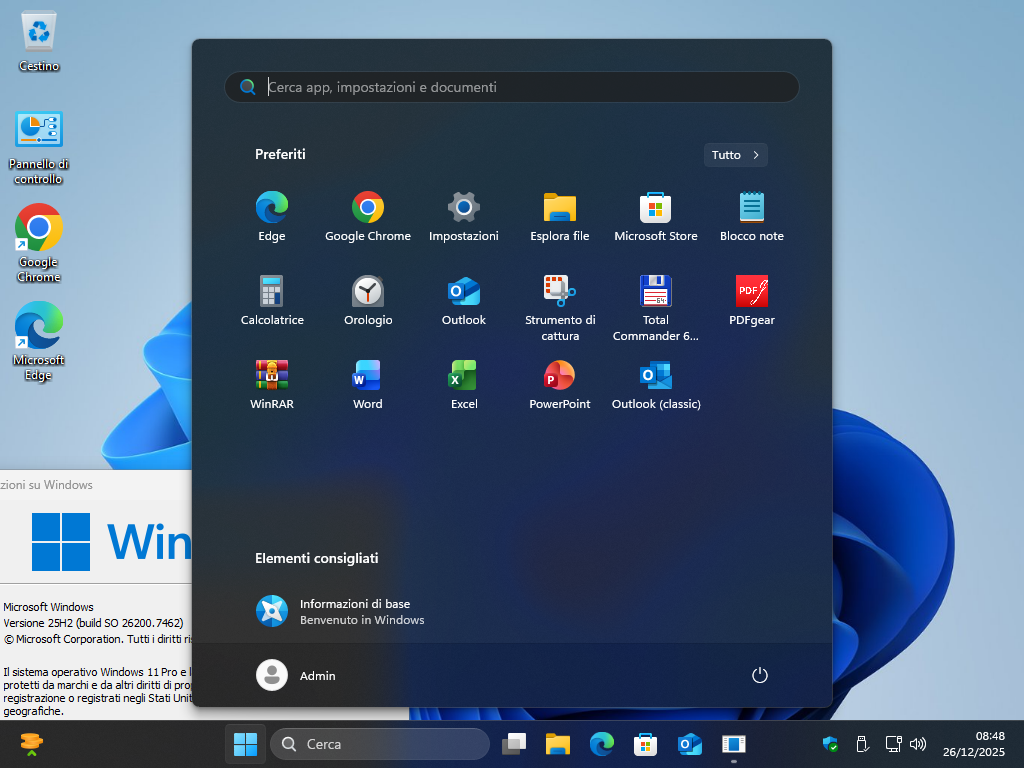Launch Orologio clock app
The width and height of the screenshot is (1024, 768).
[x=368, y=300]
